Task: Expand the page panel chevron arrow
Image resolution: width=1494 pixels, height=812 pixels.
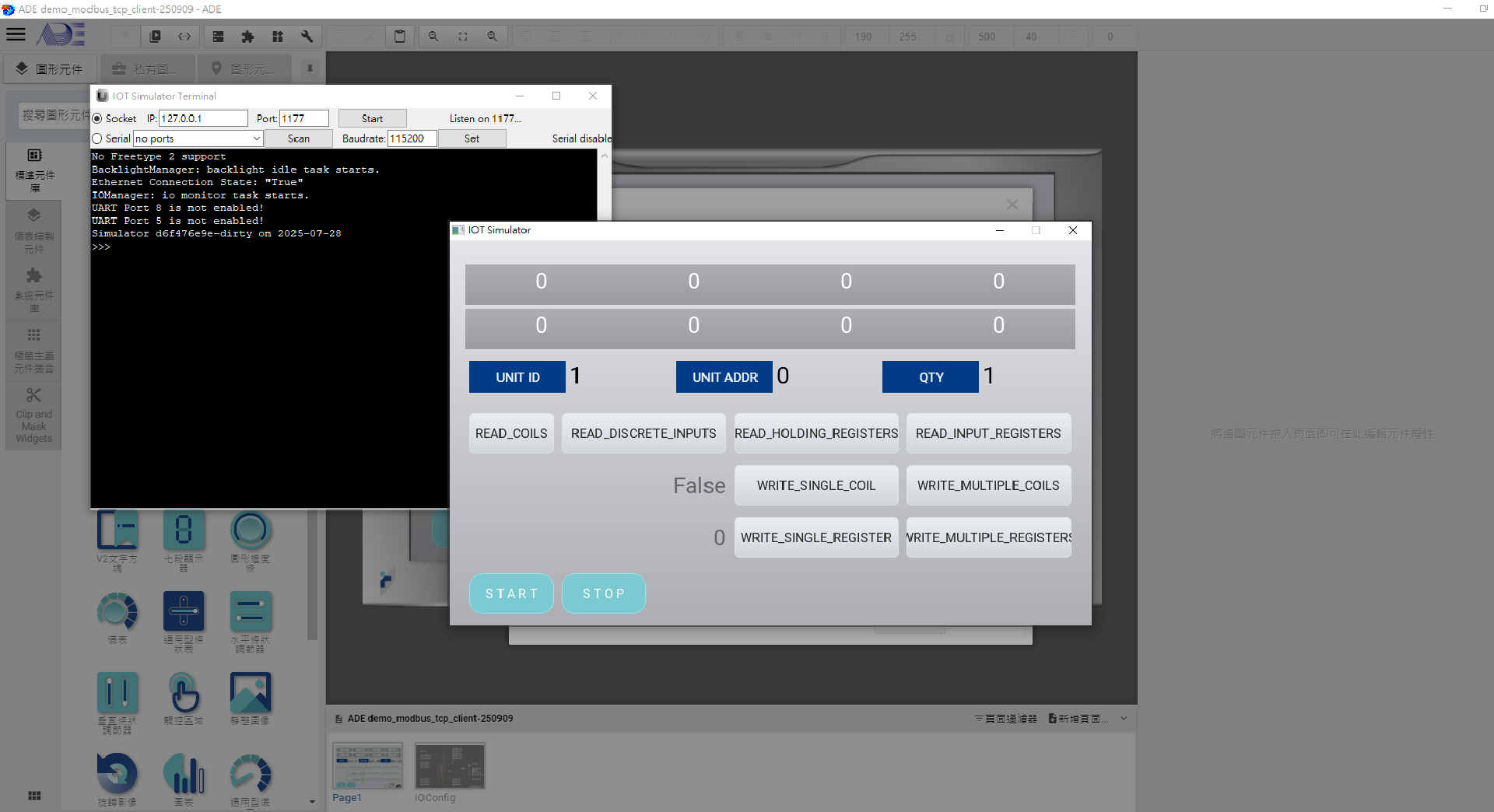Action: point(1124,719)
